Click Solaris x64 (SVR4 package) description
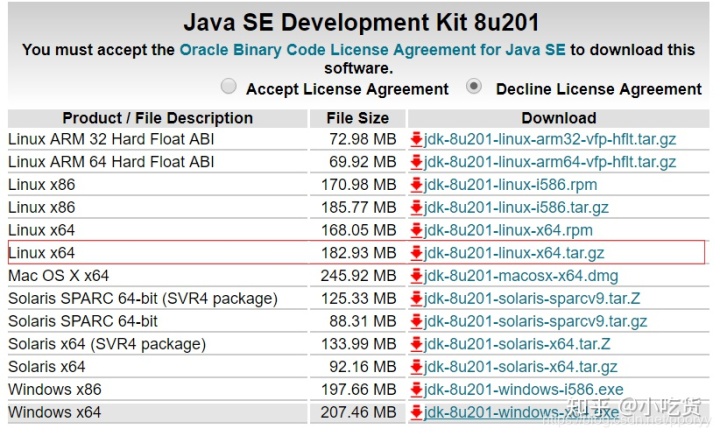 [107, 344]
